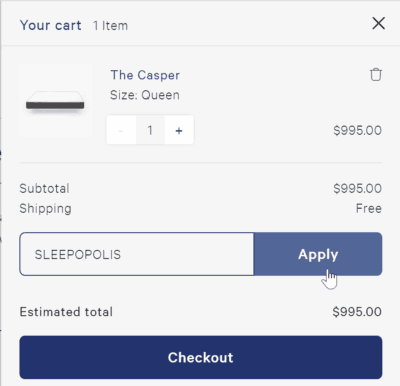Select the item price next to the quantity stepper

(x=357, y=130)
